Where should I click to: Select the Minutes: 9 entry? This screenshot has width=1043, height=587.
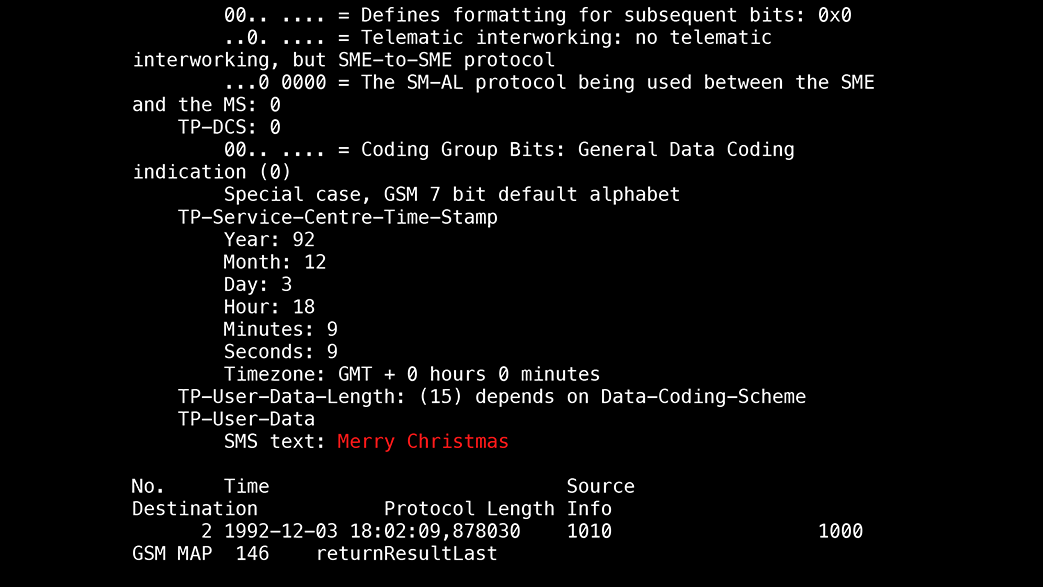point(280,329)
